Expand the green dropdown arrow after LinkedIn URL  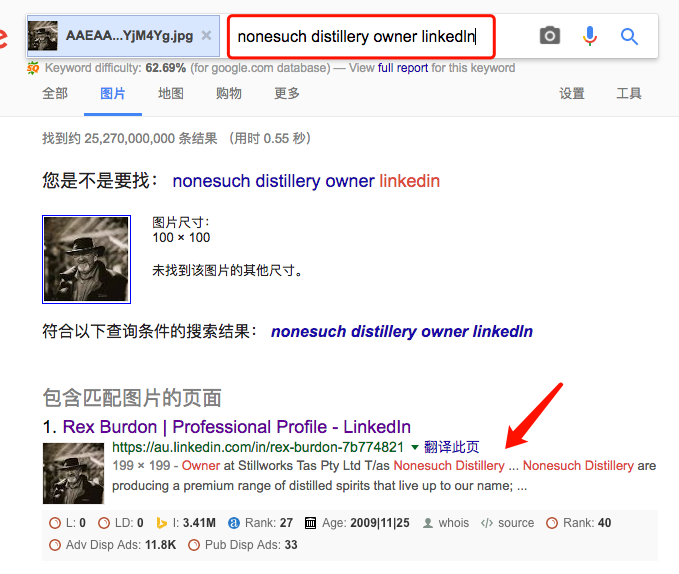coord(415,447)
